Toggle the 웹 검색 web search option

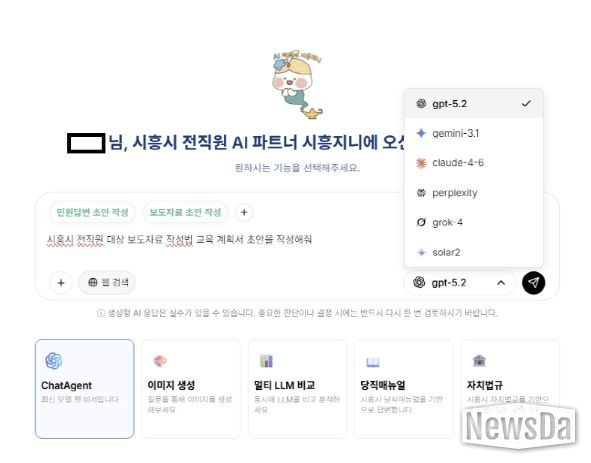point(107,282)
